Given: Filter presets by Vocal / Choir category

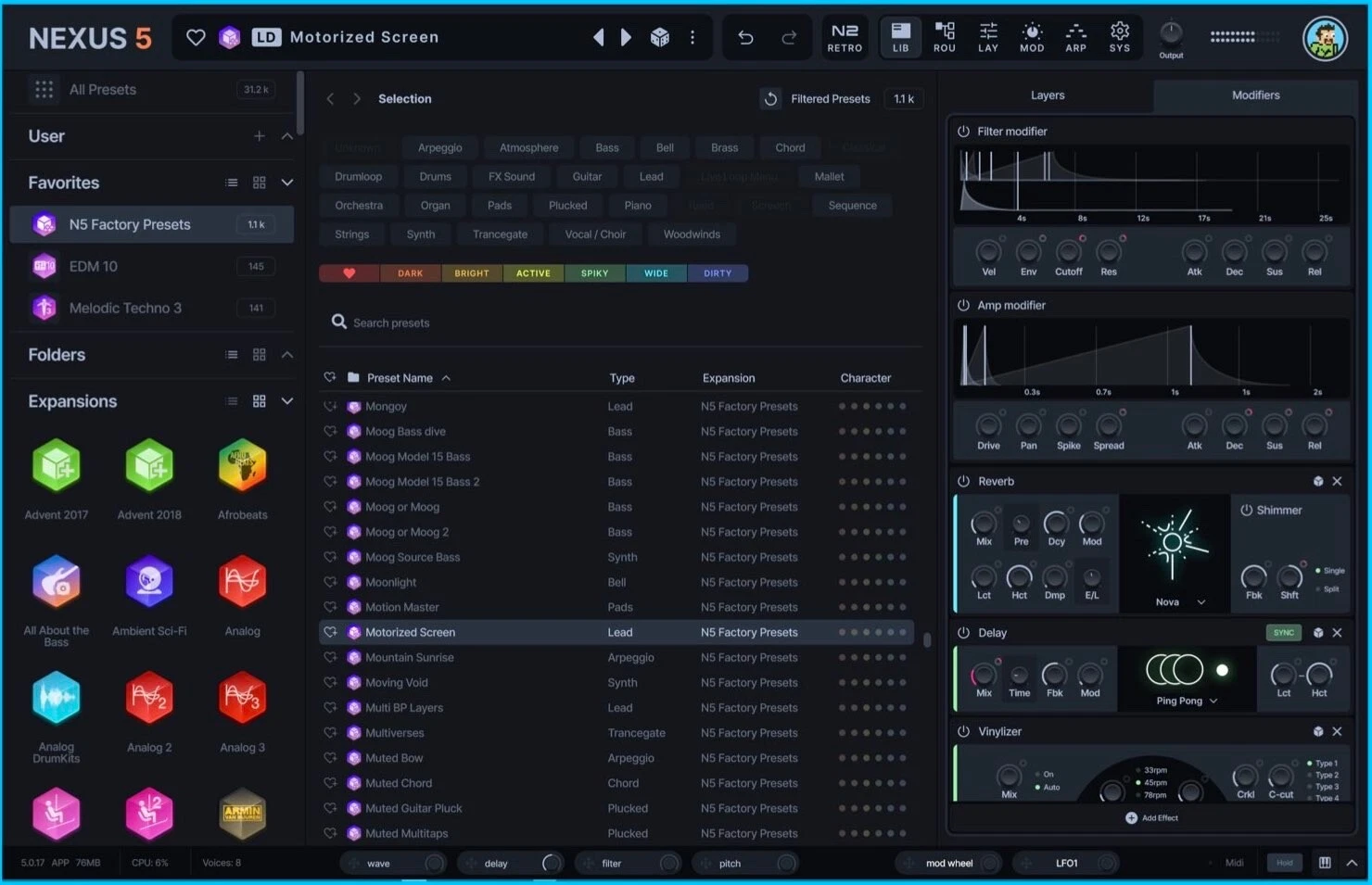Looking at the screenshot, I should click(x=595, y=234).
